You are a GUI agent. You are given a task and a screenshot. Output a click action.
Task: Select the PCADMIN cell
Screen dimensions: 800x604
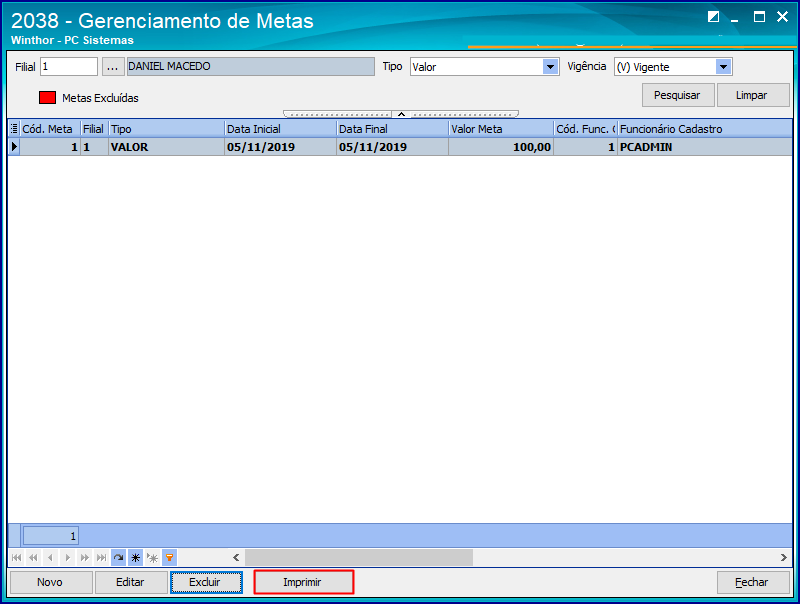coord(705,147)
